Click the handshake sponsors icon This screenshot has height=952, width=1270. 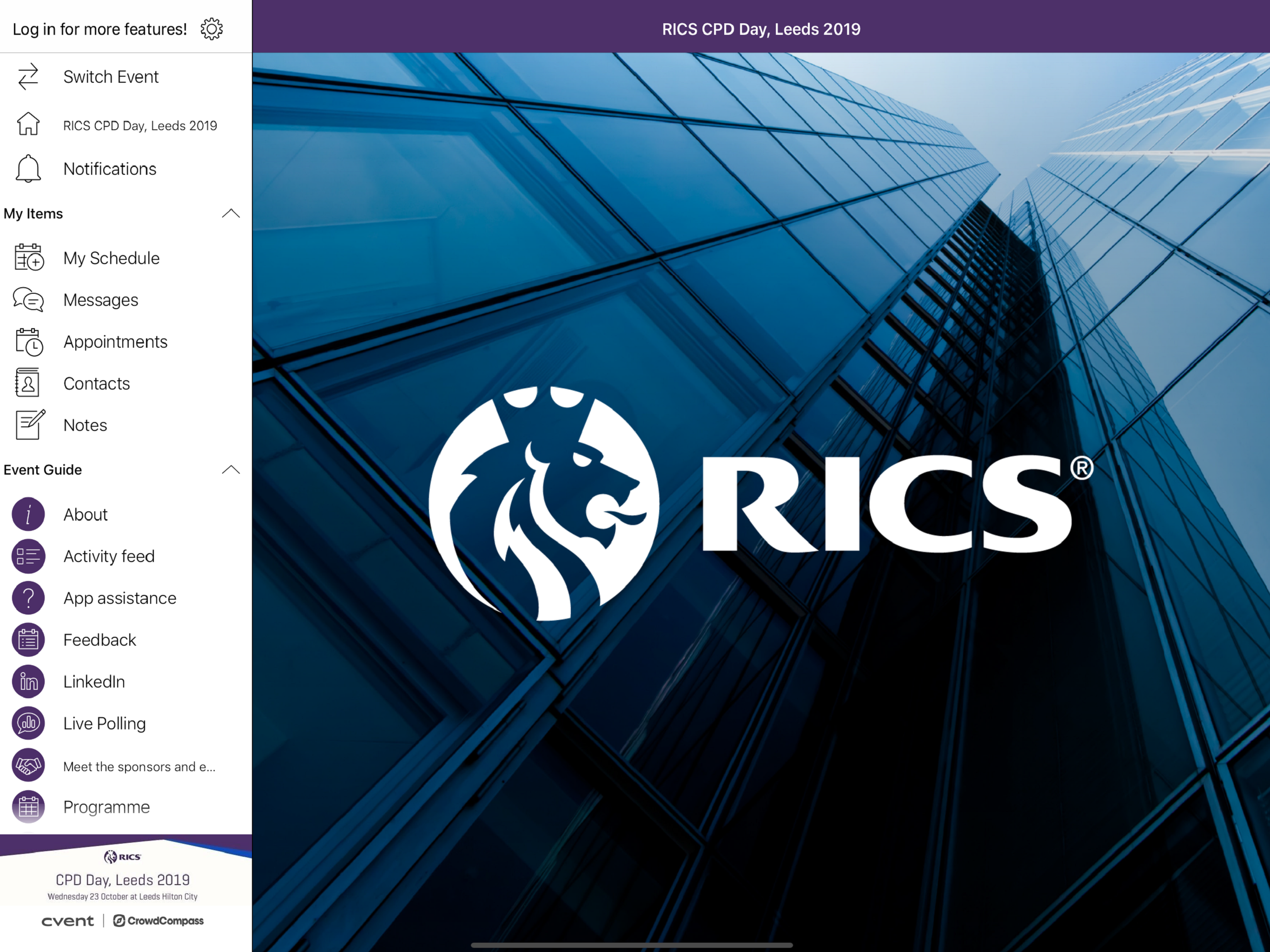tap(28, 766)
